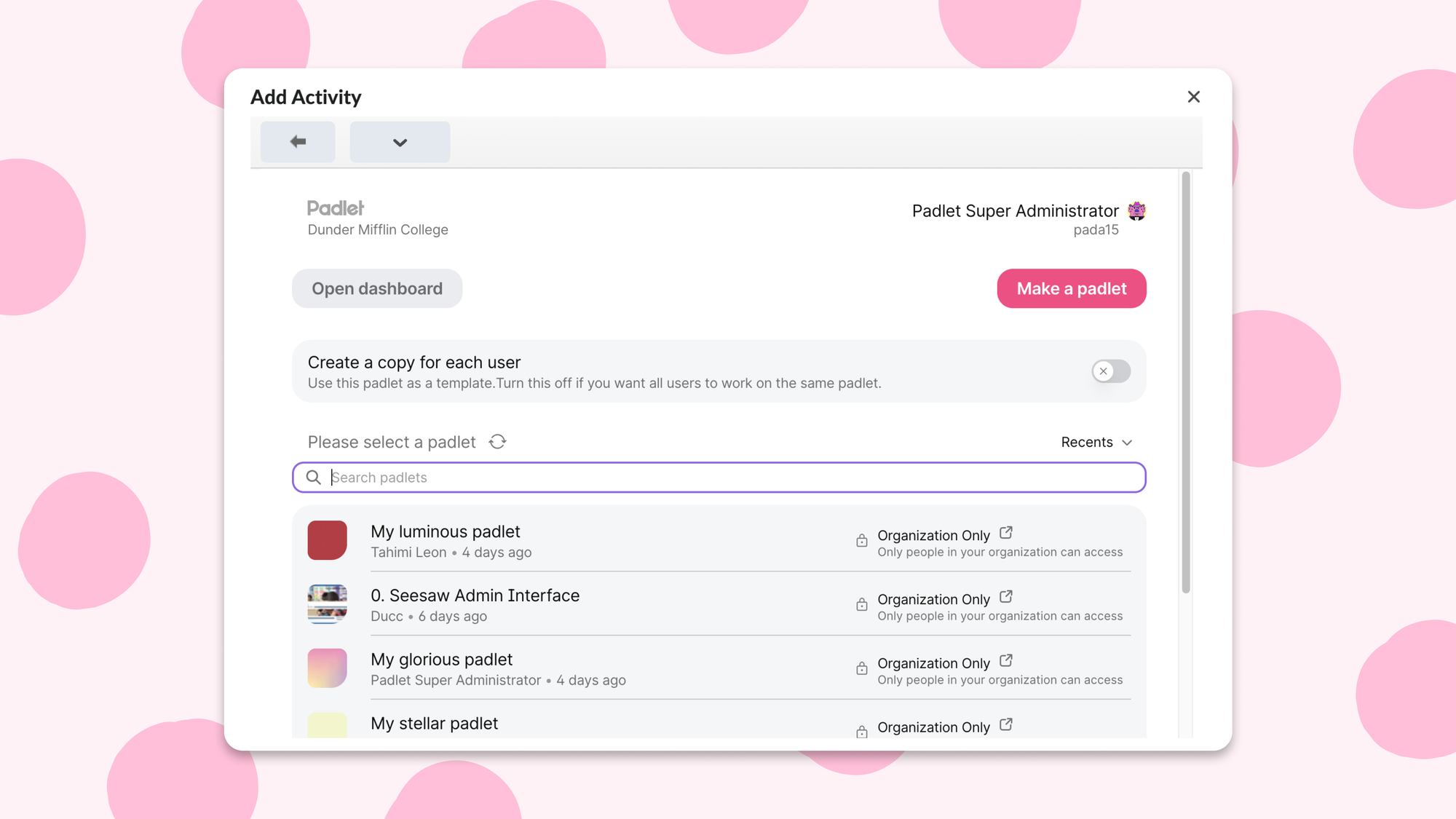Click the external link icon for Seesaw Admin Interface
1456x819 pixels.
pos(1005,596)
